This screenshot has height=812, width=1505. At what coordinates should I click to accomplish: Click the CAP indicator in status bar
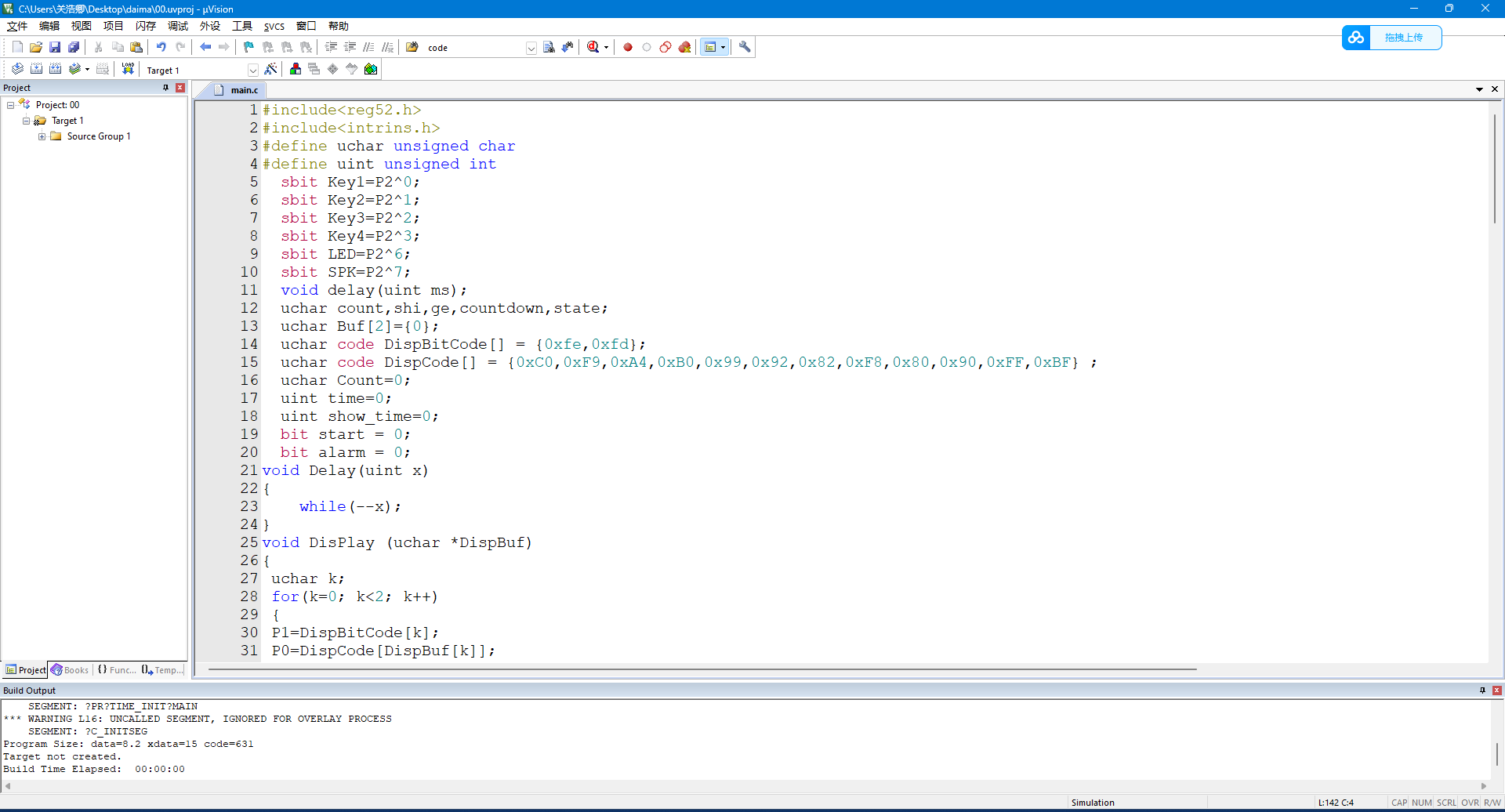pyautogui.click(x=1399, y=803)
